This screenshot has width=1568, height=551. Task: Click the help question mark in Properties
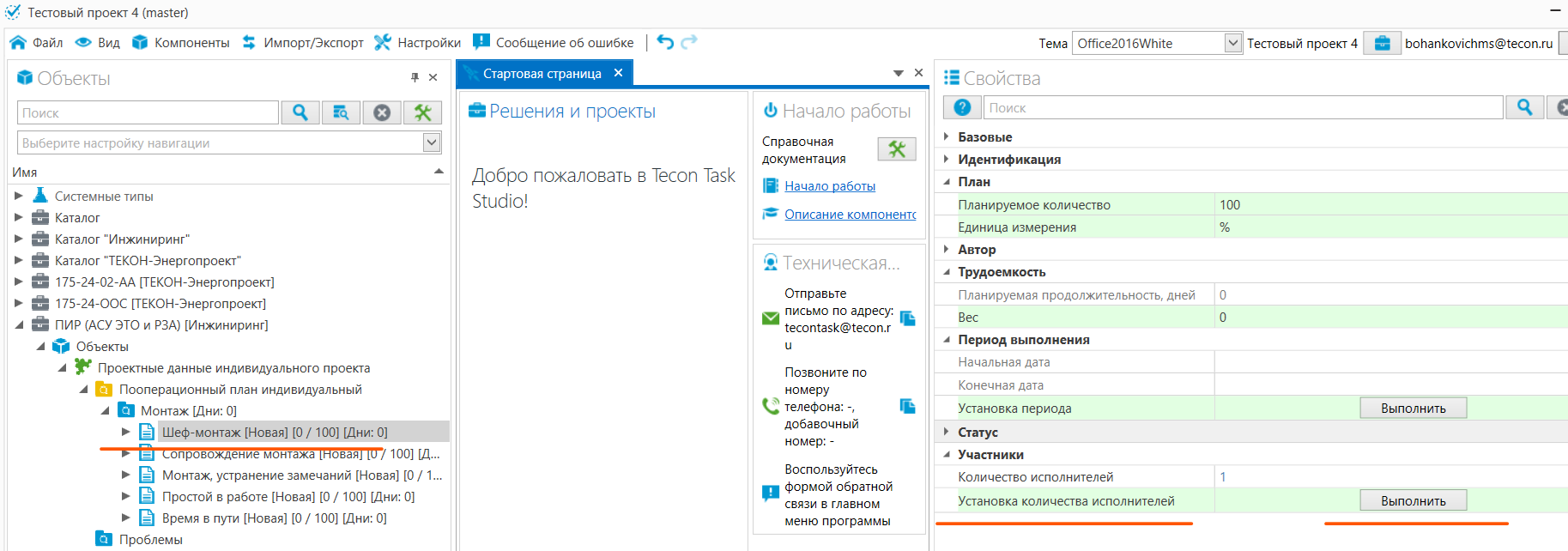click(962, 107)
